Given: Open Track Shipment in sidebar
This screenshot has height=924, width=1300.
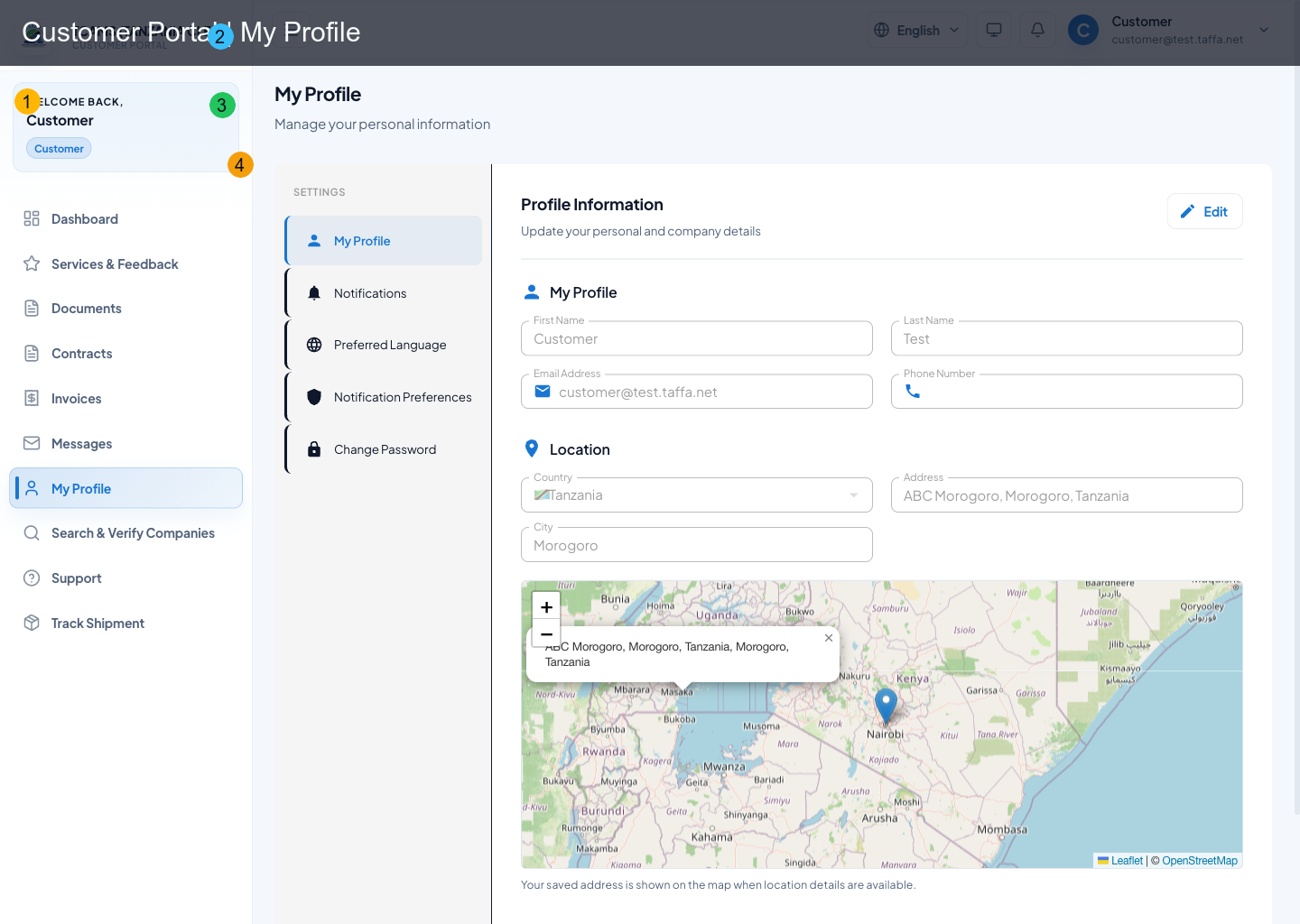Looking at the screenshot, I should 125,624.
